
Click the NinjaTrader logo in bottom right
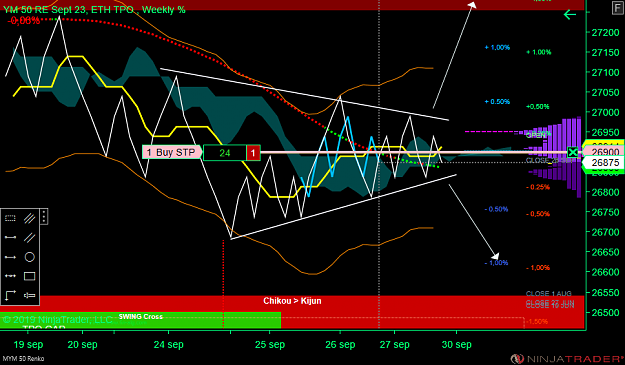pyautogui.click(x=567, y=359)
